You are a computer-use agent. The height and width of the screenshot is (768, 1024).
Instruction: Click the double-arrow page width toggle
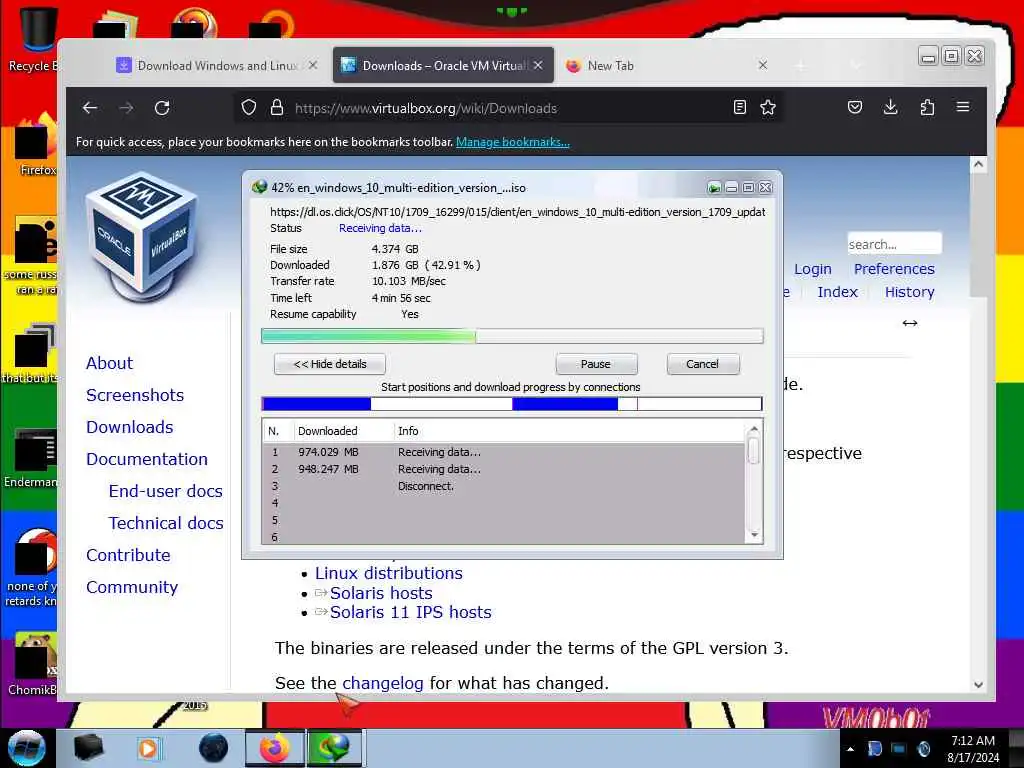910,323
